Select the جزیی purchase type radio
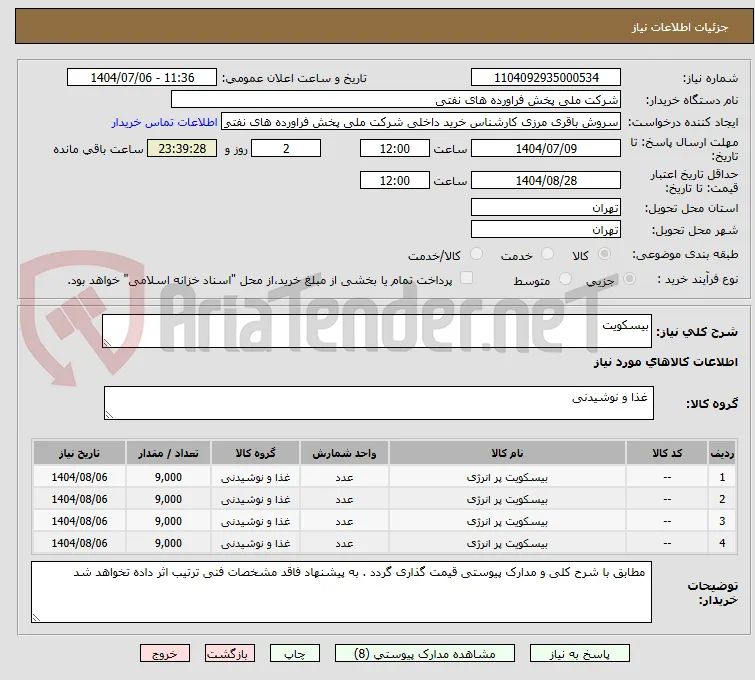The image size is (755, 680). [x=629, y=279]
